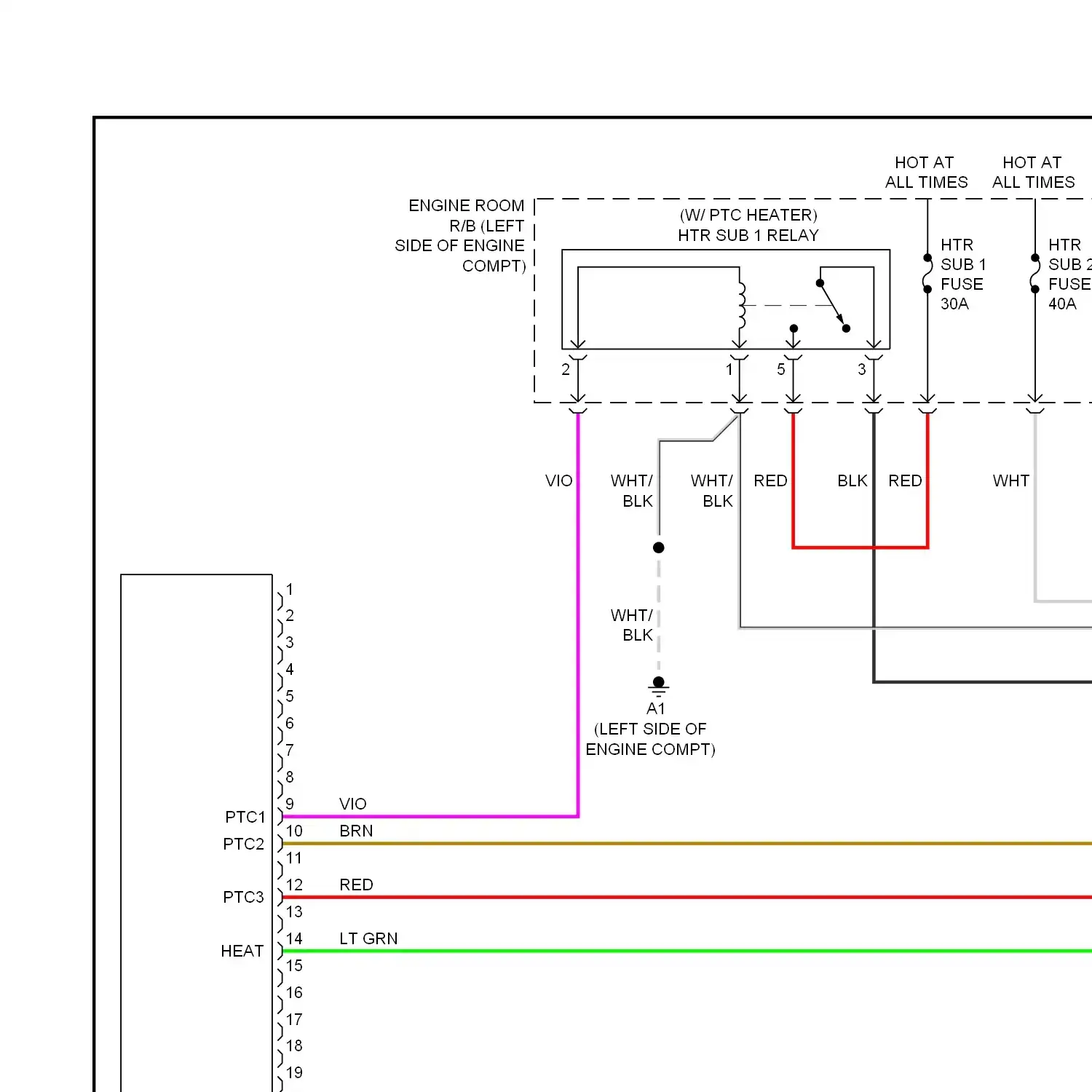Click the RED label beside relay pin 5 wire
Screen dimensions: 1092x1092
click(771, 480)
